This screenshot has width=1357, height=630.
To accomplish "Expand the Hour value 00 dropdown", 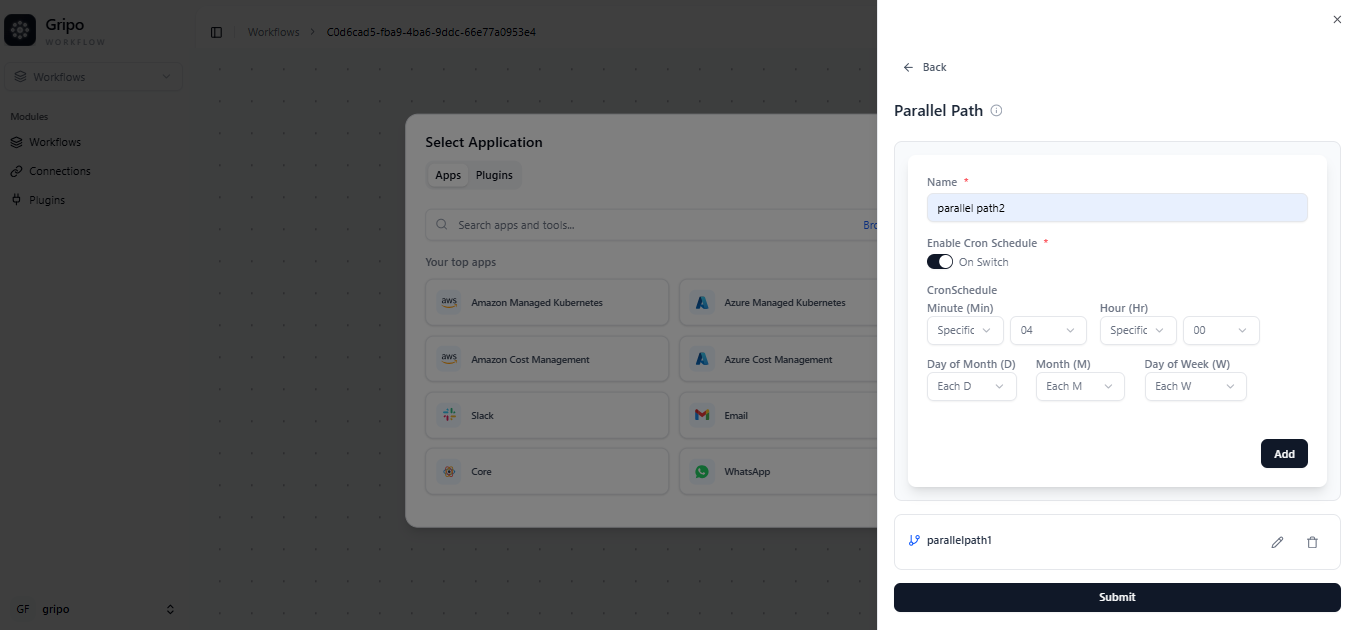I will (1220, 330).
